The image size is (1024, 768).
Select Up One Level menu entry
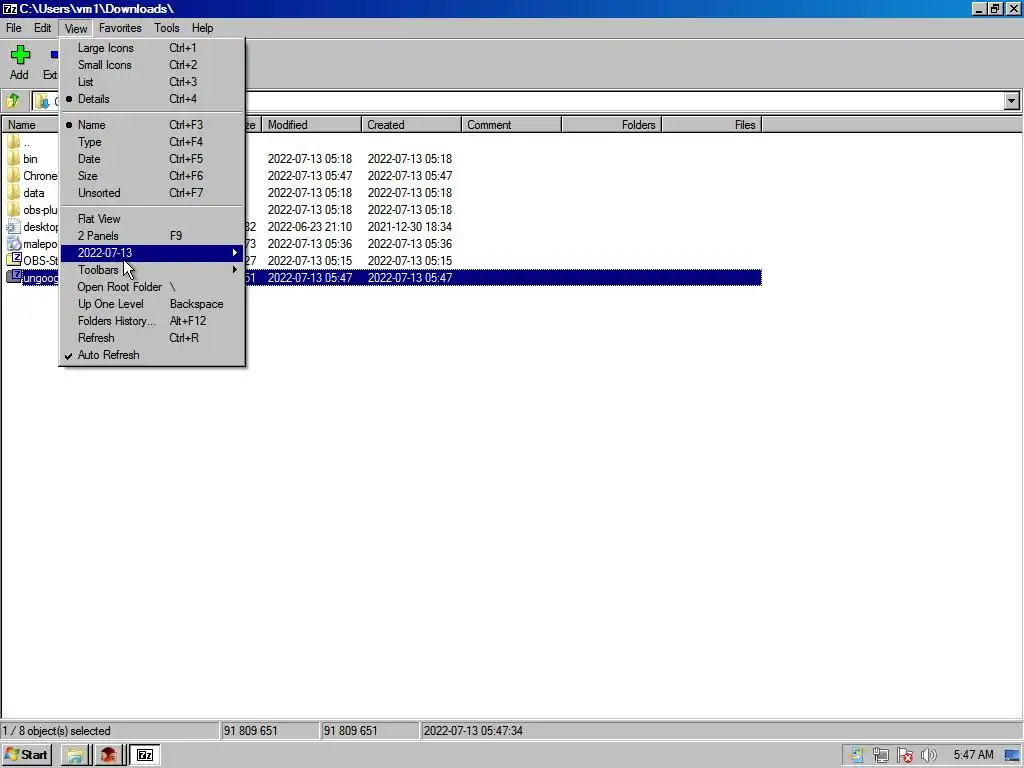[152, 304]
